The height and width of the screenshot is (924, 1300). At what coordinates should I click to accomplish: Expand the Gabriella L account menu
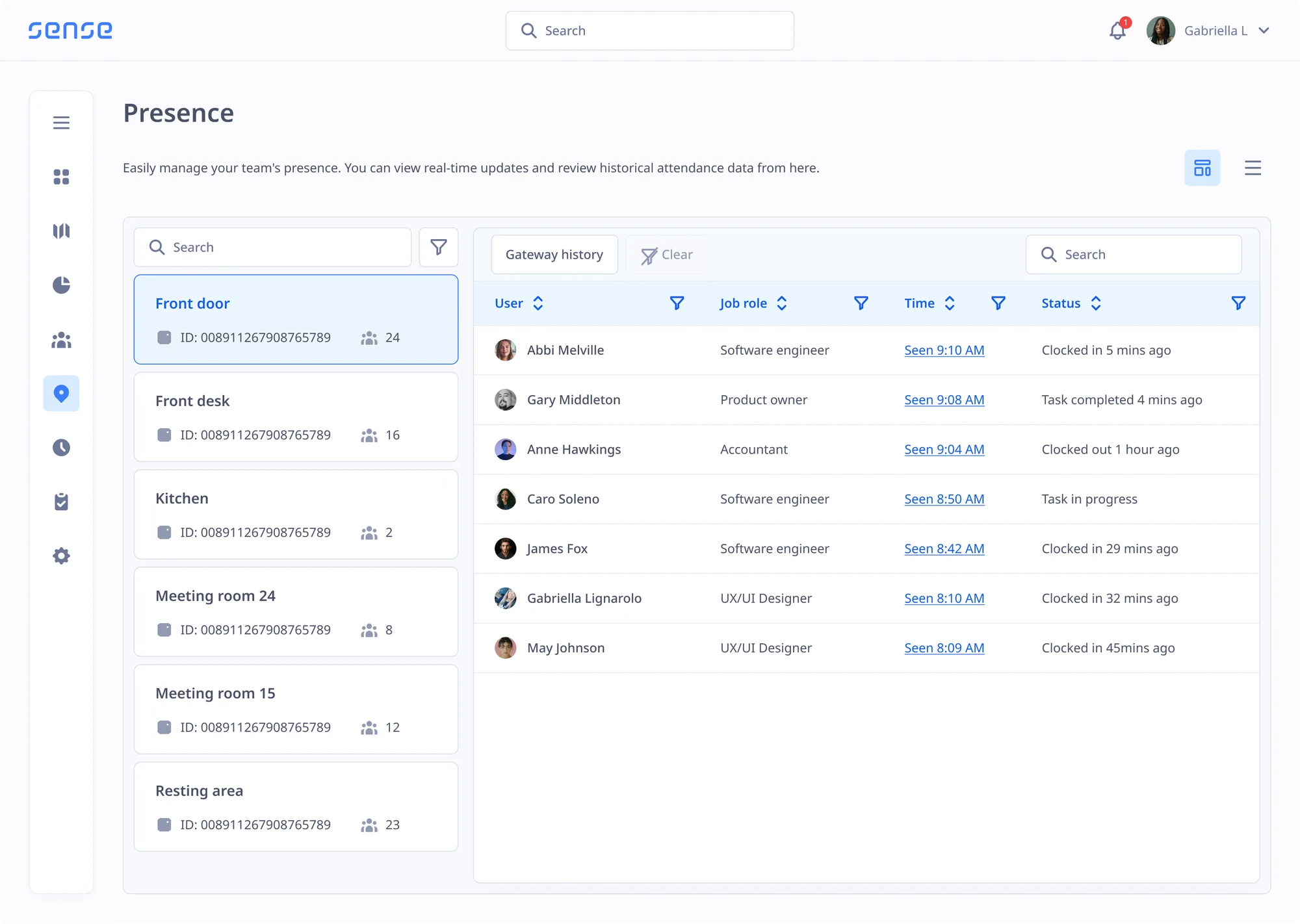point(1264,31)
